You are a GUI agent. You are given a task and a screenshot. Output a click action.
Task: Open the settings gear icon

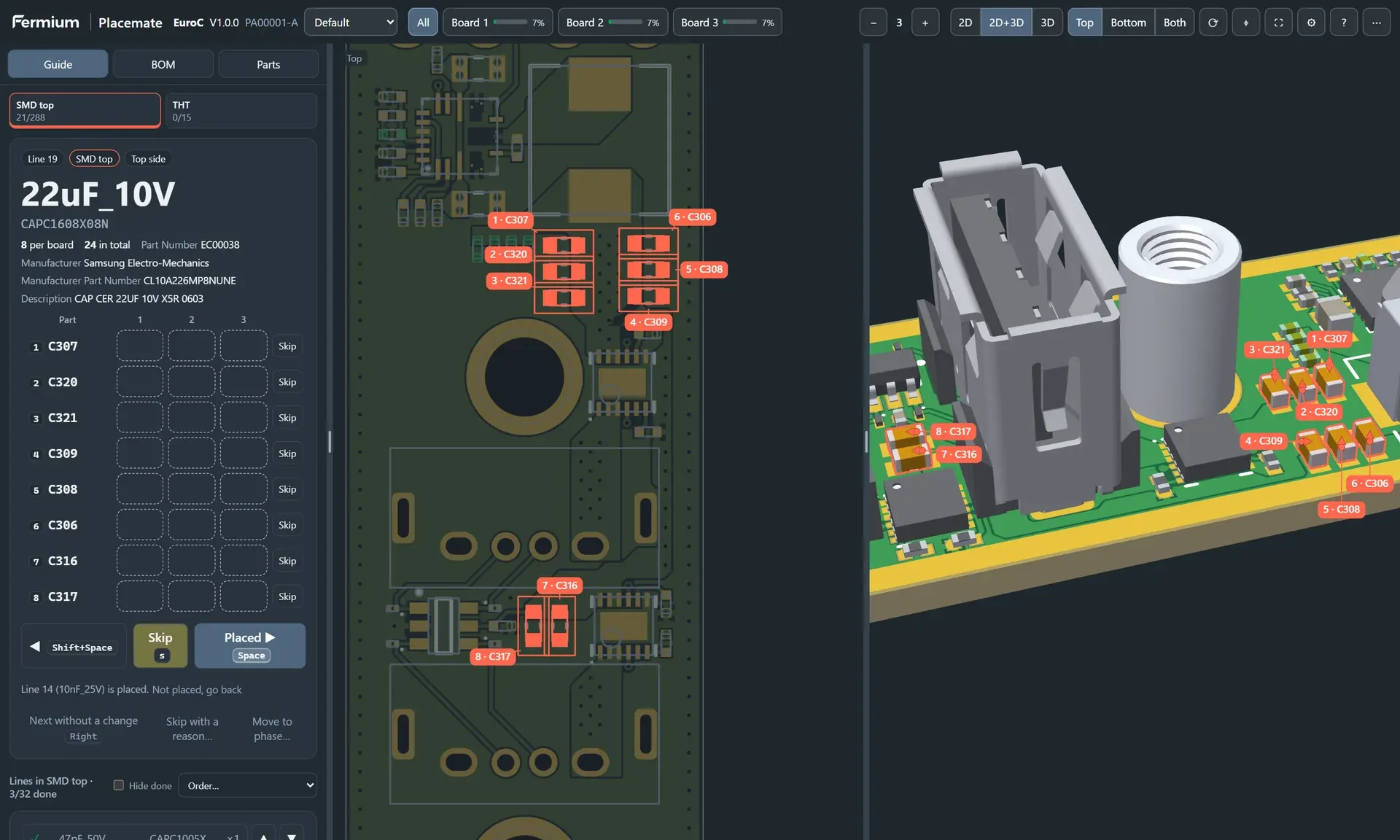[1311, 23]
